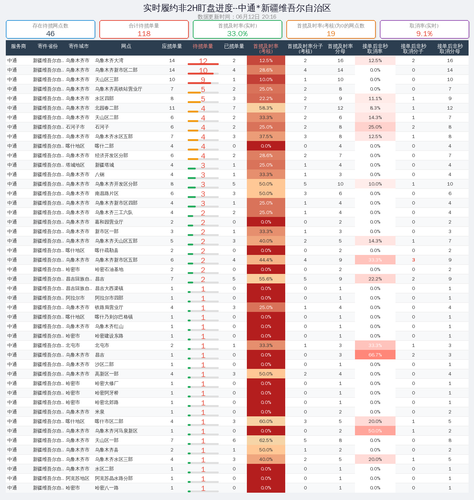Screen dimensions: 474x500
Task: Click pending bar 9 in 天山区三部 row
Action: 203,80
